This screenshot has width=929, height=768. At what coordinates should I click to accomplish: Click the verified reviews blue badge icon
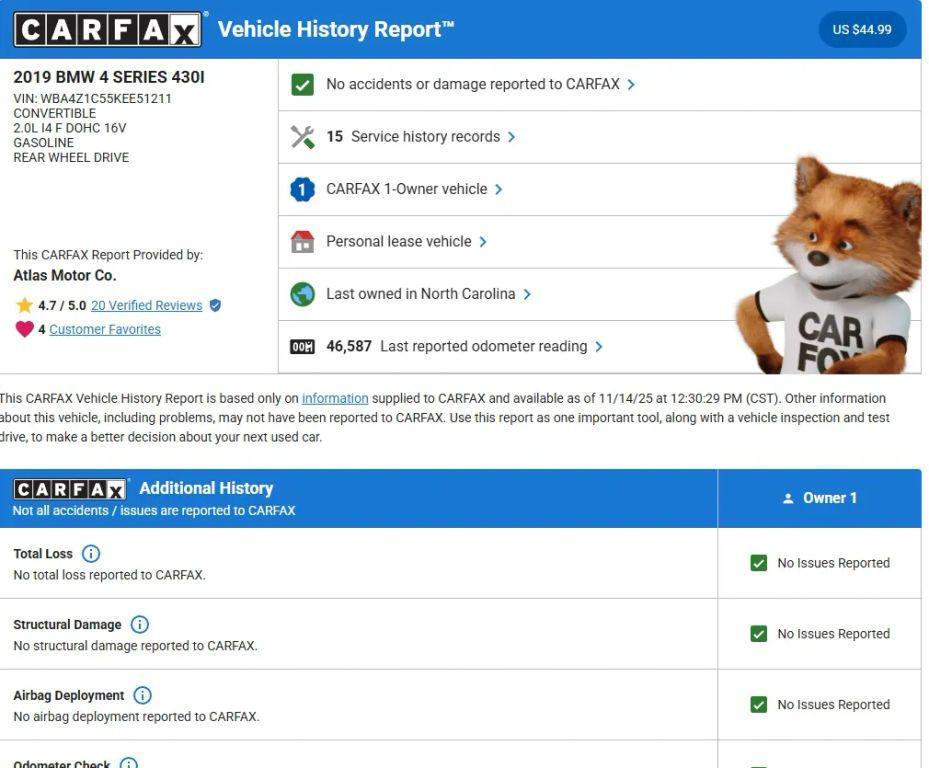coord(213,306)
